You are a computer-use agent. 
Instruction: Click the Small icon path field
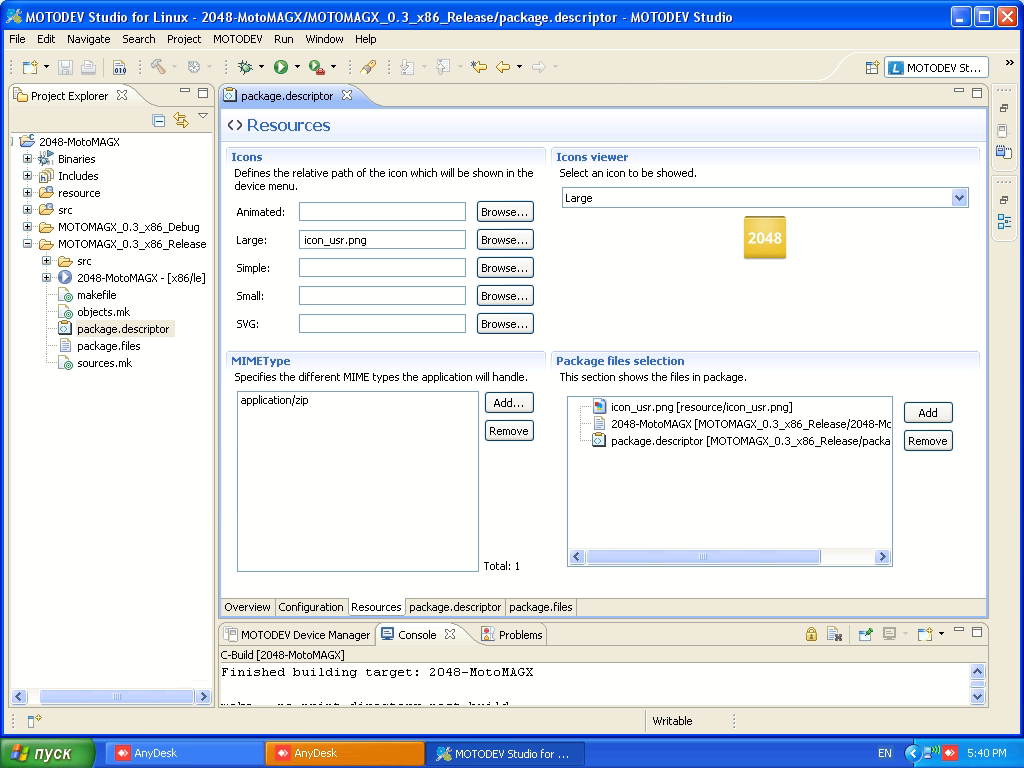pyautogui.click(x=382, y=296)
